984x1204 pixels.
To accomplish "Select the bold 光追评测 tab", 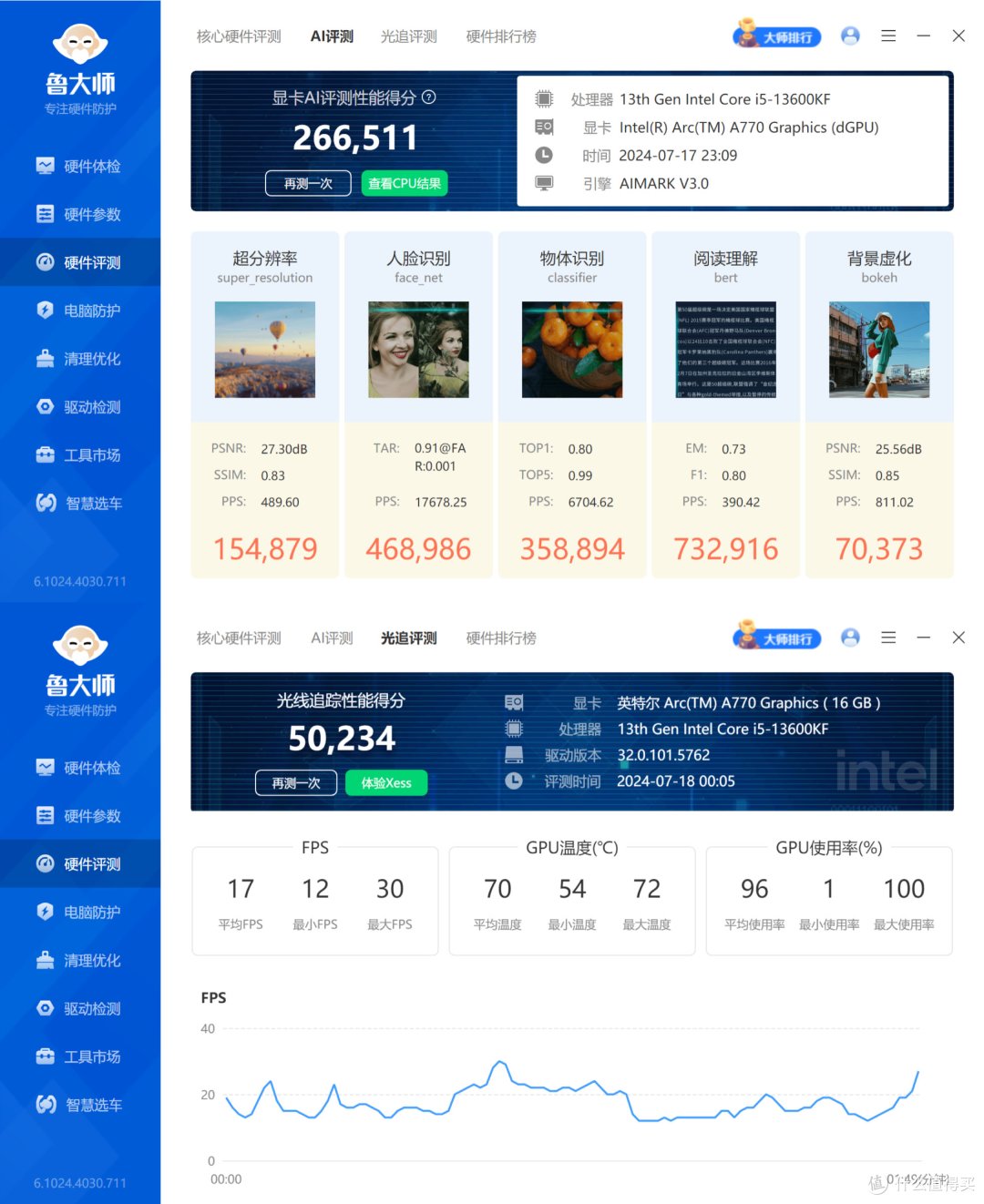I will point(409,638).
